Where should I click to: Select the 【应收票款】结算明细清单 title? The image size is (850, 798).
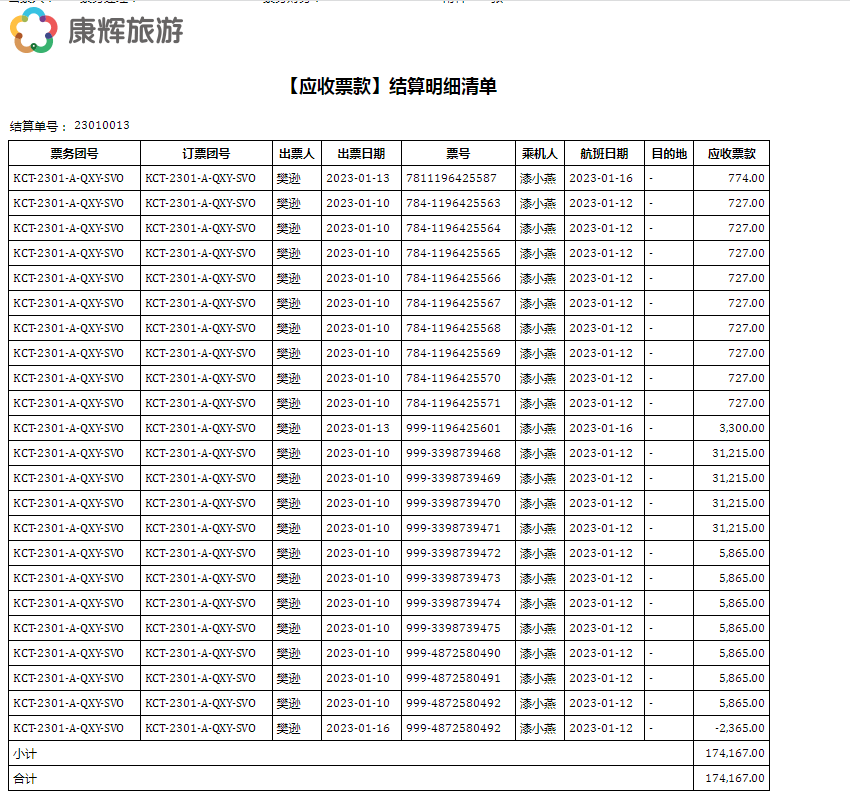(390, 87)
